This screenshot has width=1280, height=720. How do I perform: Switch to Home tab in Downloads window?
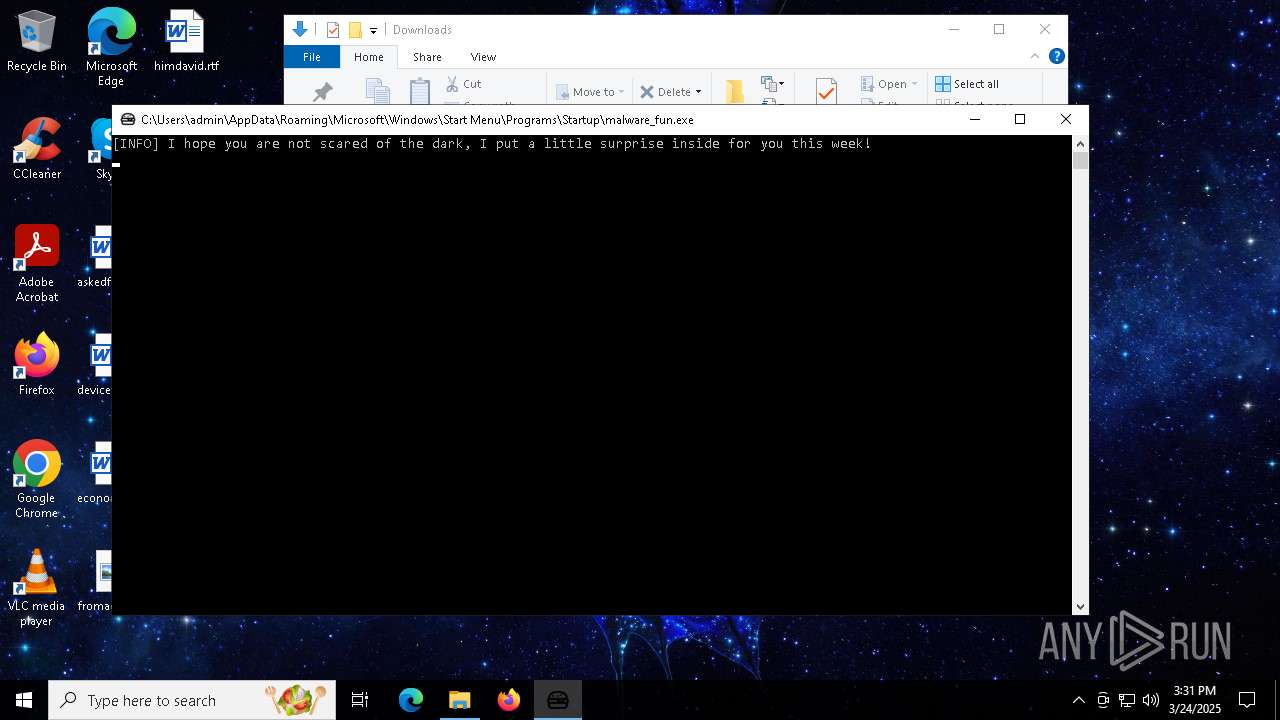coord(368,57)
